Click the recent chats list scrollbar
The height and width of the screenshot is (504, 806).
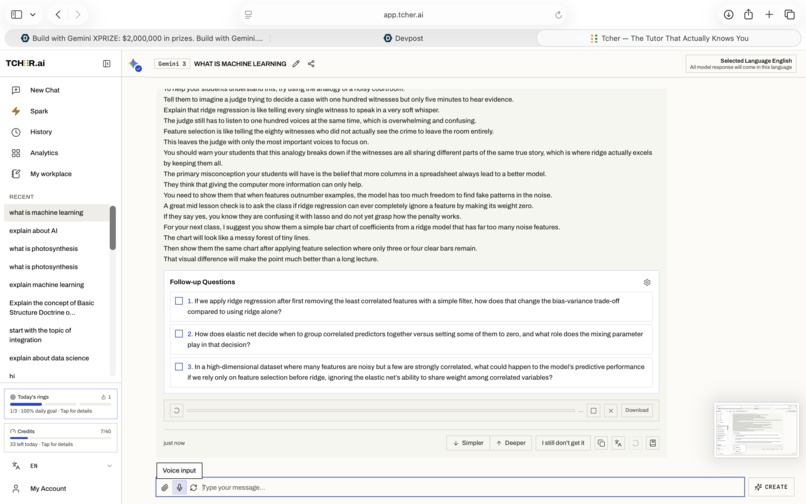(113, 228)
